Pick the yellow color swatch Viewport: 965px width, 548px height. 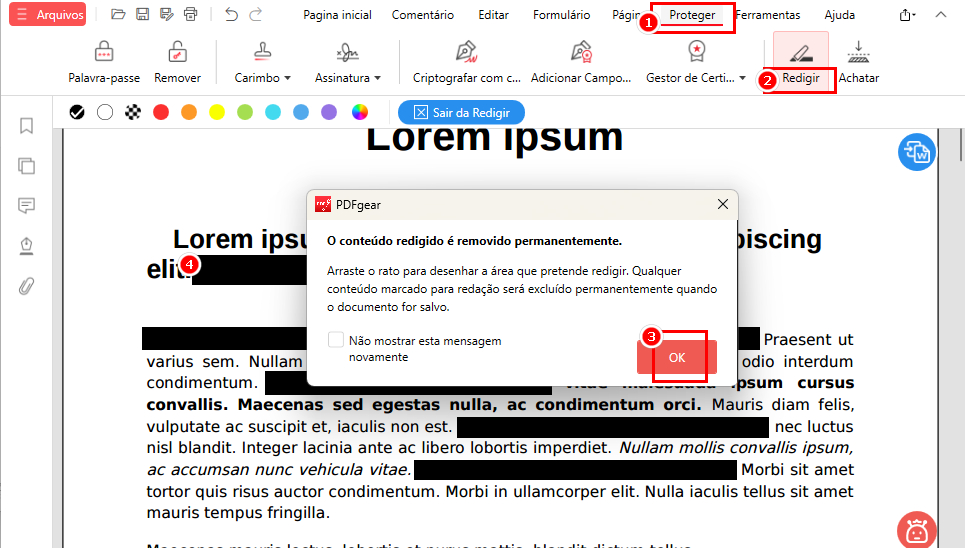point(217,112)
